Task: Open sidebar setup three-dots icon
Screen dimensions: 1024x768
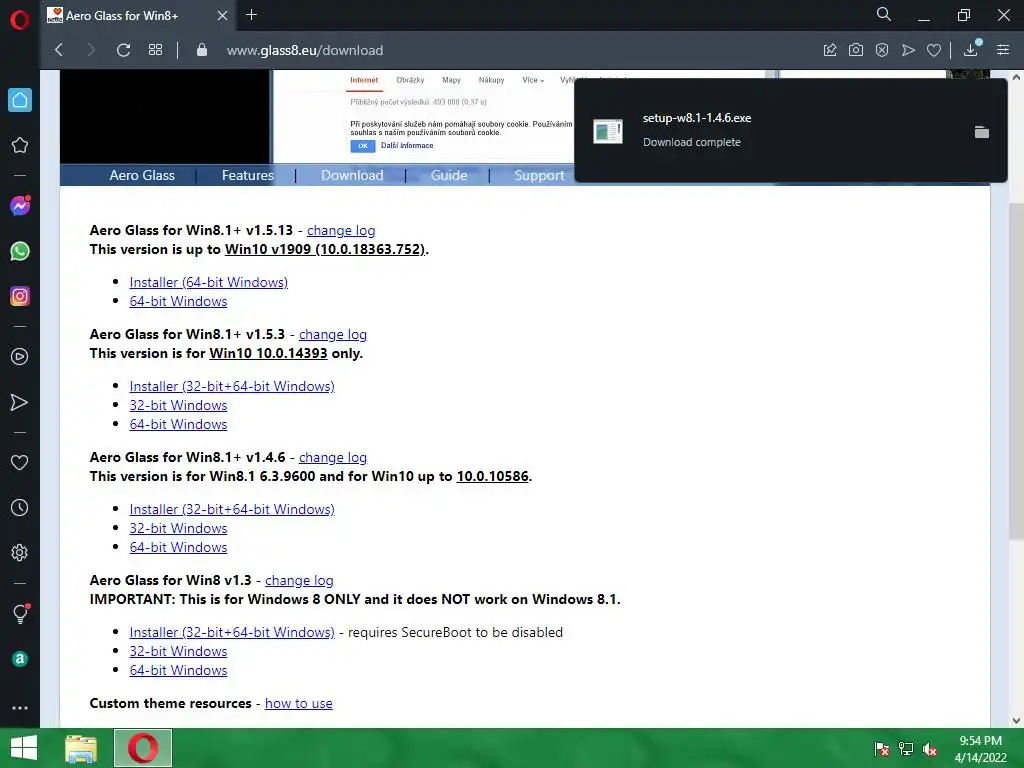Action: (x=20, y=708)
